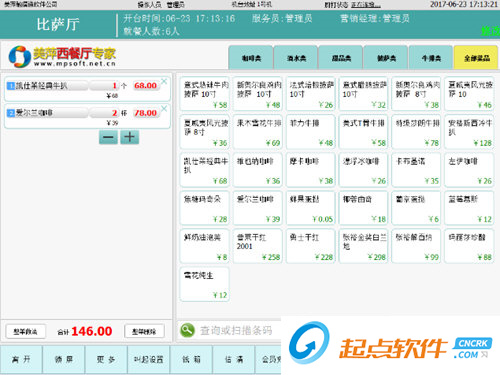Add 美式T骨牛排 priced ¥58
This screenshot has width=500, height=375.
point(363,132)
